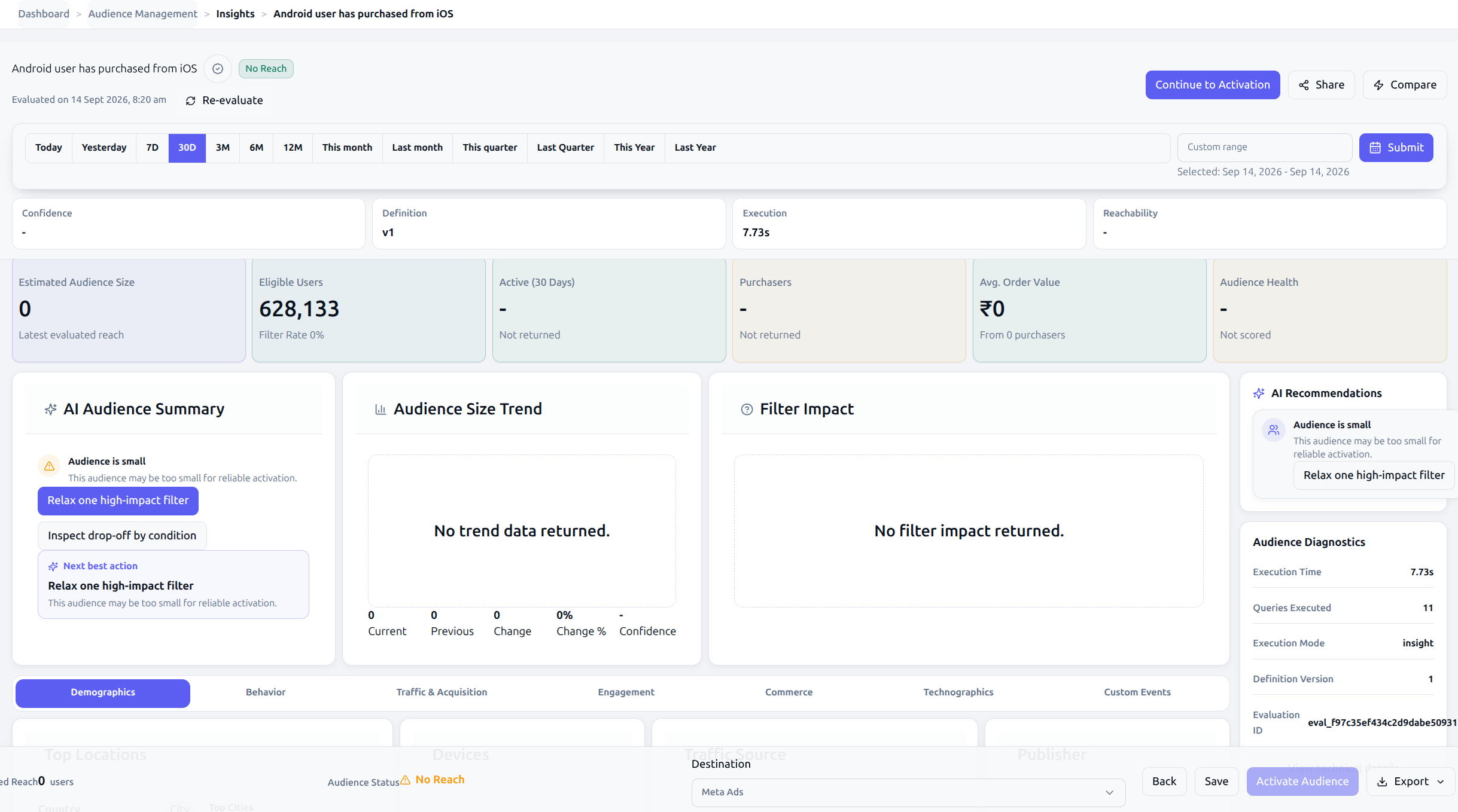Switch to the Demographics tab
The height and width of the screenshot is (812, 1458).
coord(103,692)
